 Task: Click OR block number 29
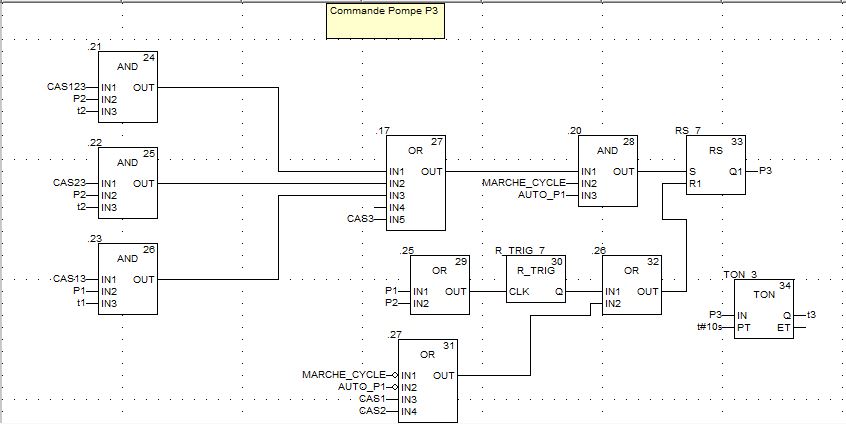point(440,285)
